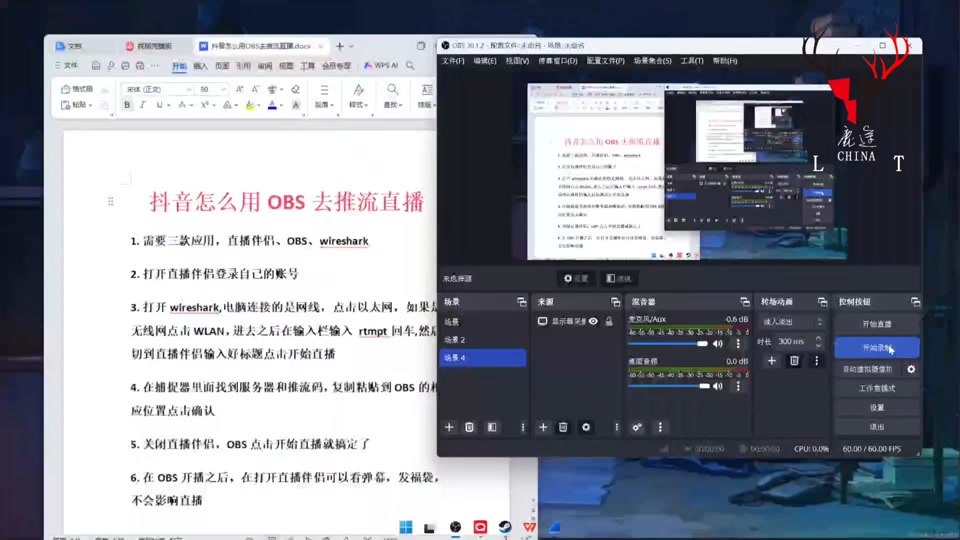
Task: Open advanced audio properties gears icon in mixer
Action: (x=637, y=427)
